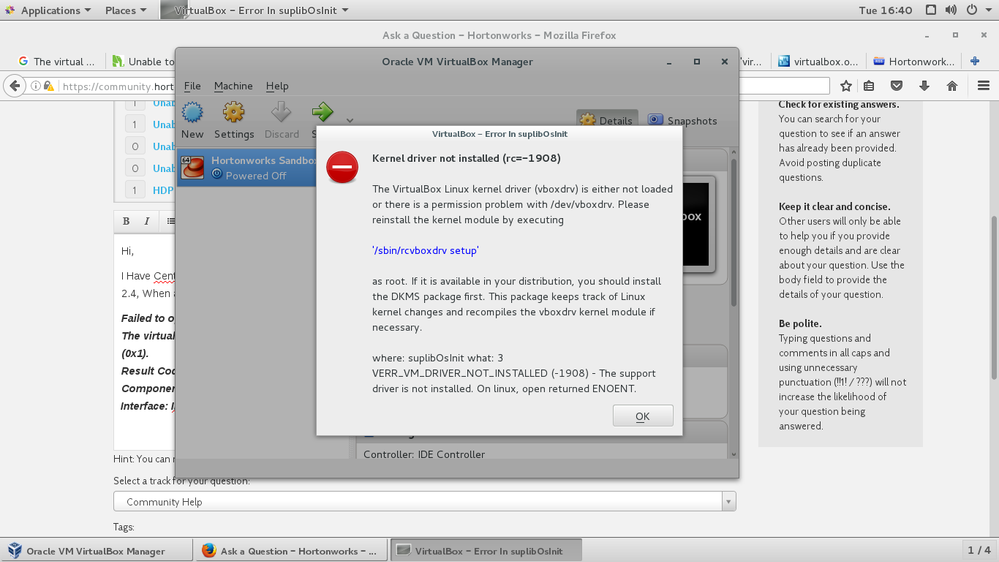Open Firefox downloads arrow icon
This screenshot has width=999, height=562.
pyautogui.click(x=924, y=86)
